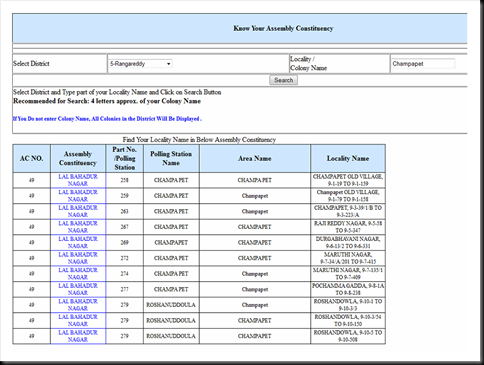Click locality cell POCHAMMA GADDA

tap(348, 289)
